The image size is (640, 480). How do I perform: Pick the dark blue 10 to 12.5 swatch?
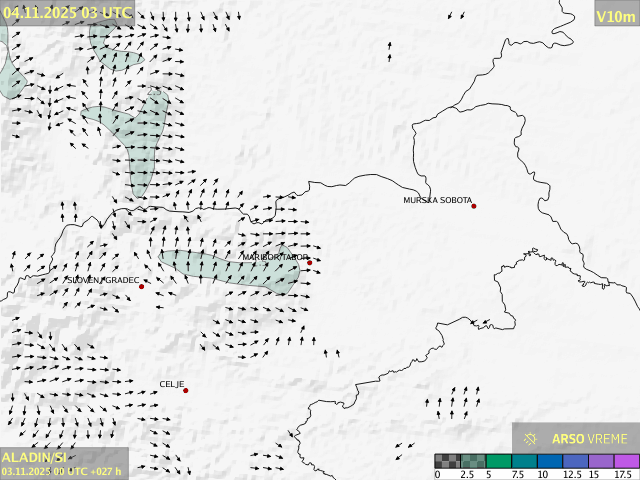coord(550,461)
